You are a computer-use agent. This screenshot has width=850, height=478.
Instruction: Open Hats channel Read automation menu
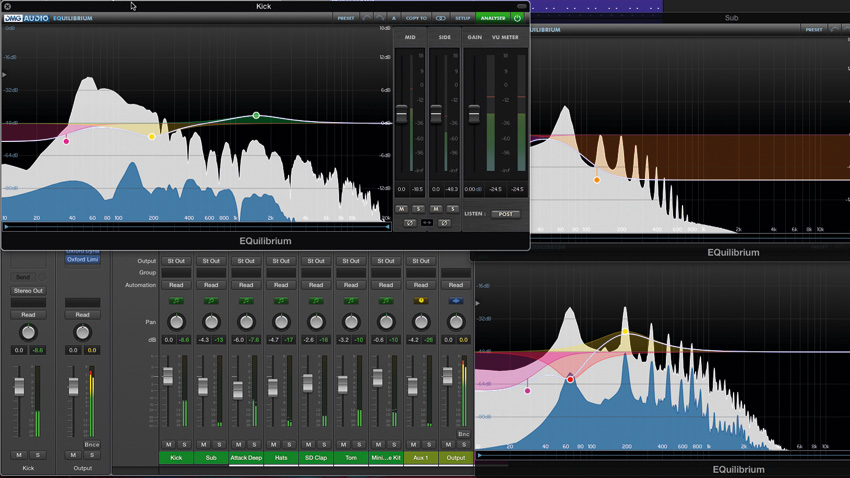pyautogui.click(x=281, y=285)
